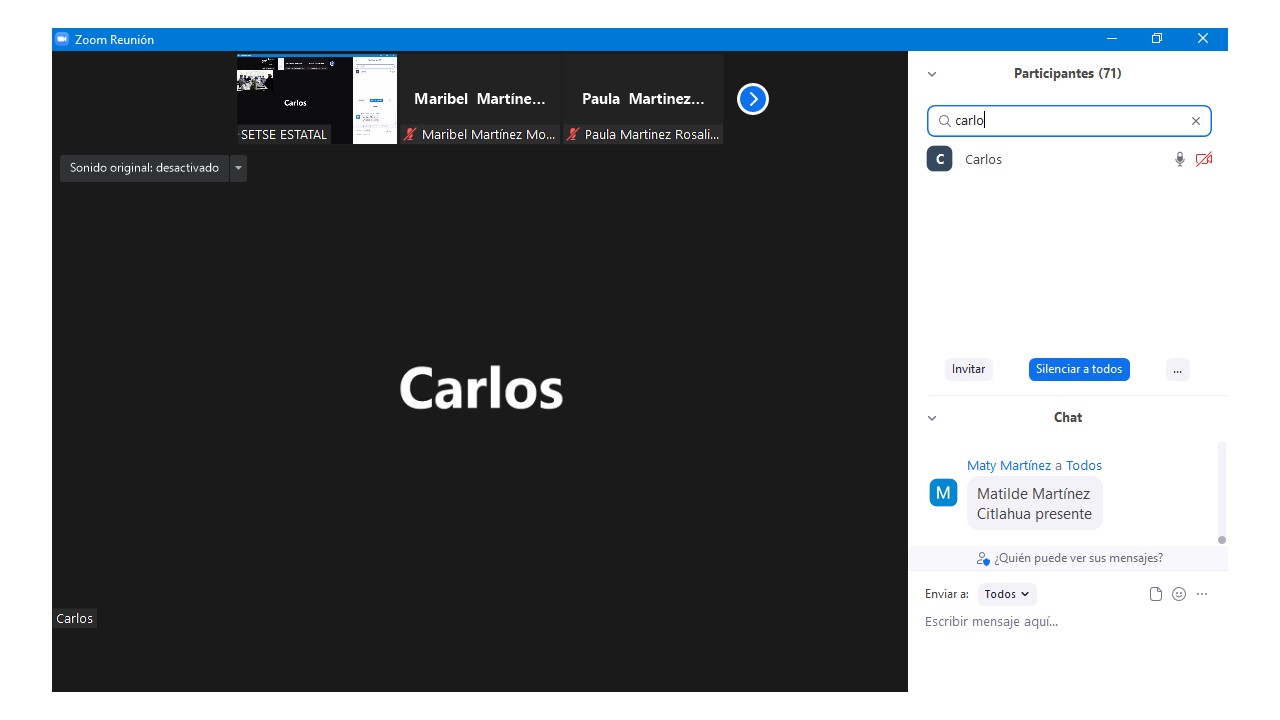
Task: Clear the participant search with X icon
Action: click(1195, 121)
